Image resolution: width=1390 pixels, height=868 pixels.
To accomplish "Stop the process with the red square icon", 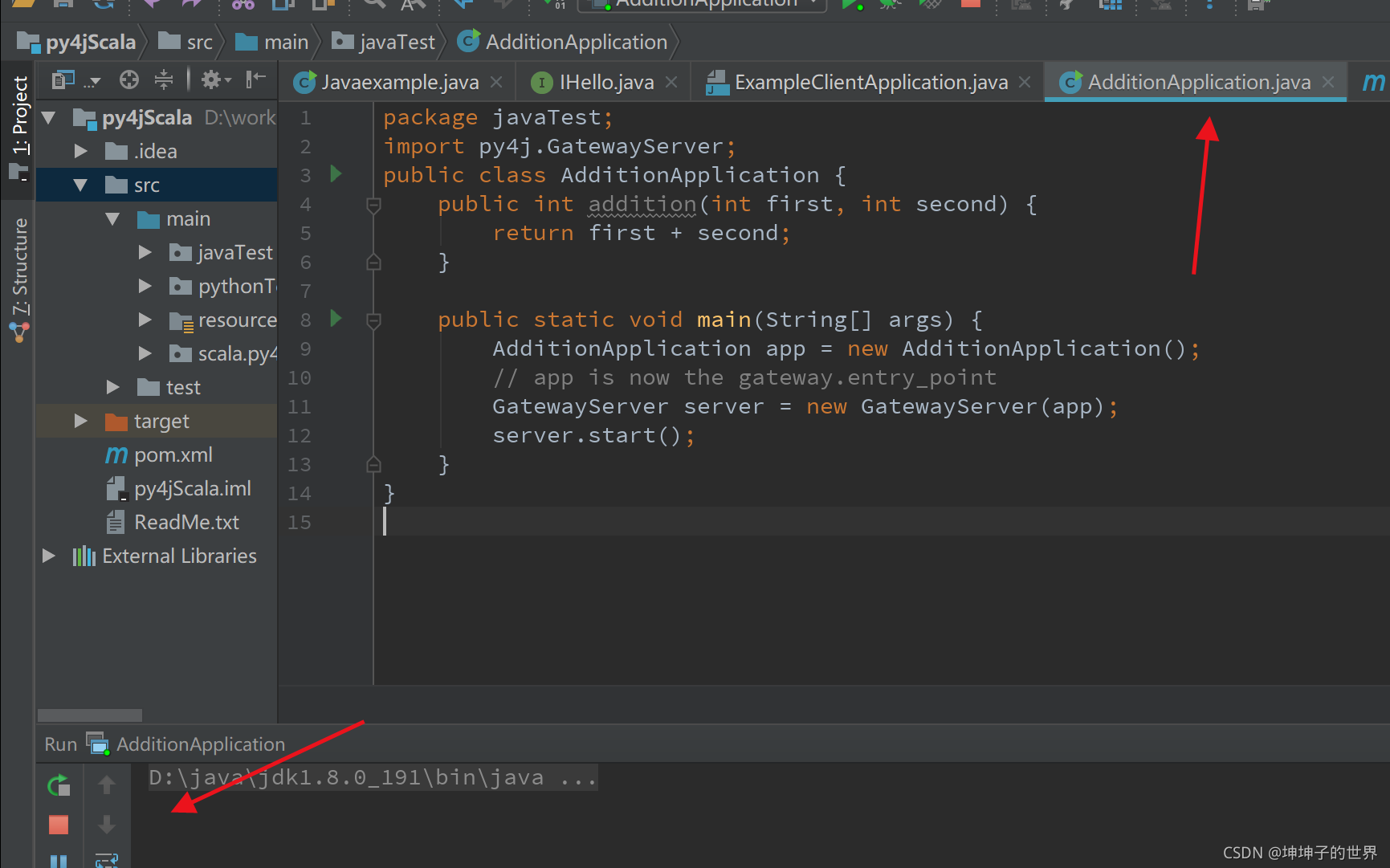I will click(x=971, y=4).
